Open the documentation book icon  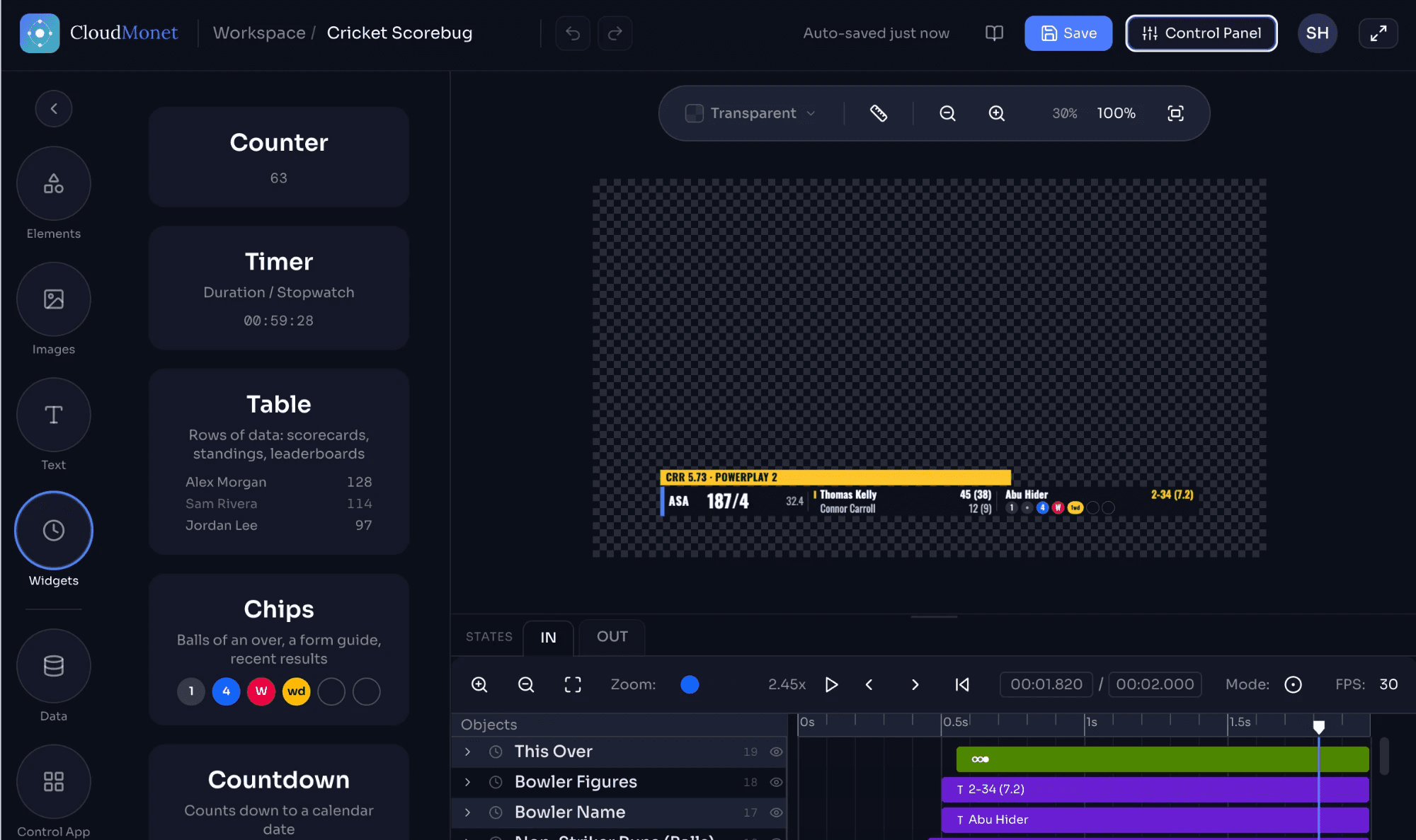tap(994, 33)
